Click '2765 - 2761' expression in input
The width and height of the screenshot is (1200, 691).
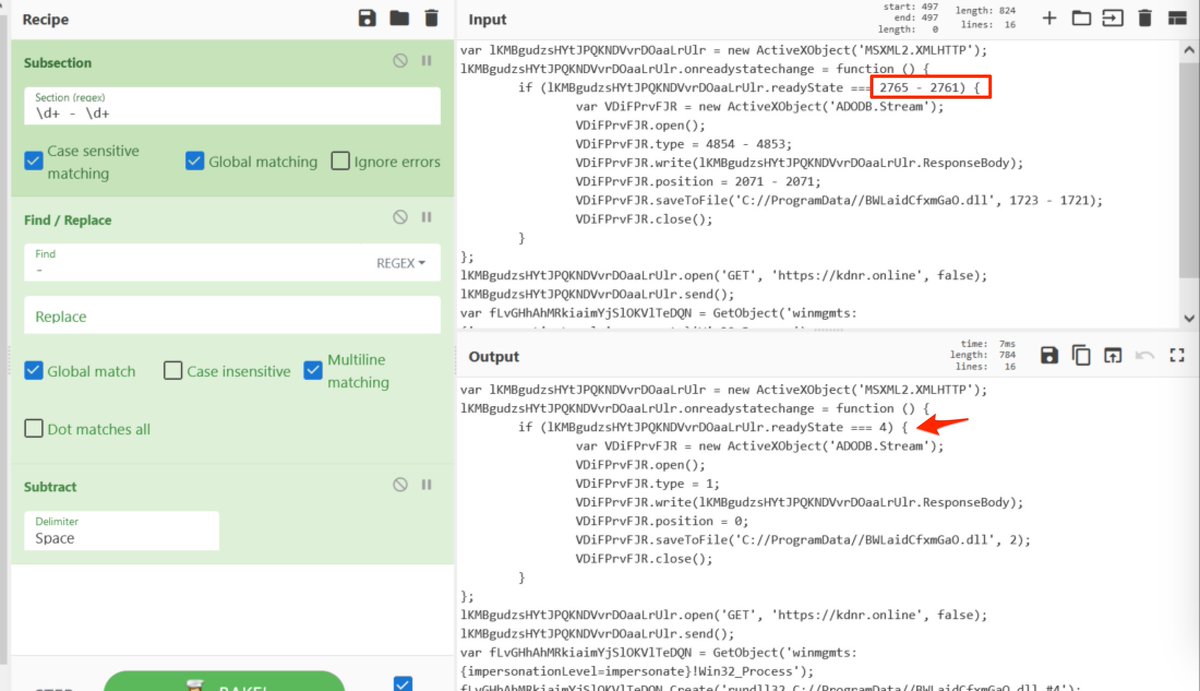(x=920, y=88)
